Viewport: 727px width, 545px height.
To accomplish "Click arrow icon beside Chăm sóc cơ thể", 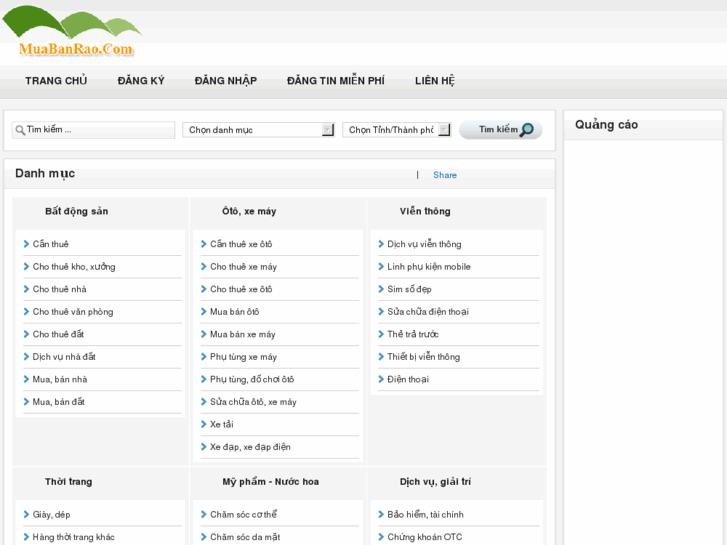I will (203, 514).
